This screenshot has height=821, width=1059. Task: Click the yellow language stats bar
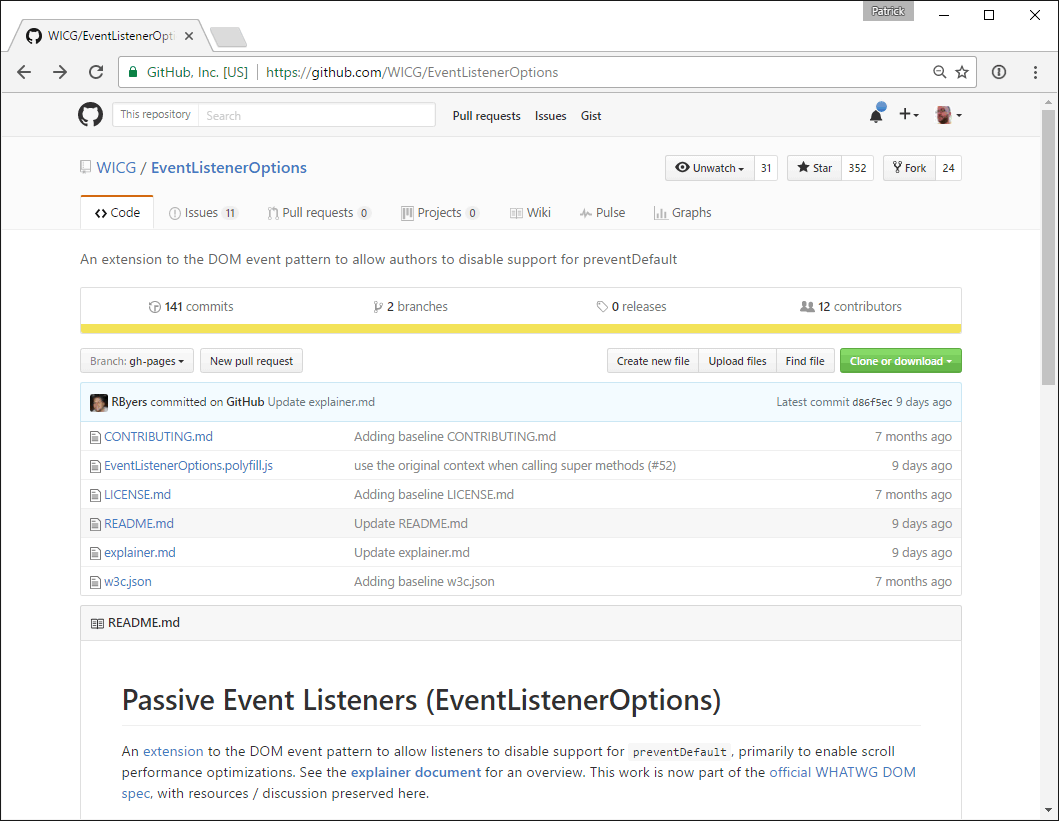coord(520,328)
